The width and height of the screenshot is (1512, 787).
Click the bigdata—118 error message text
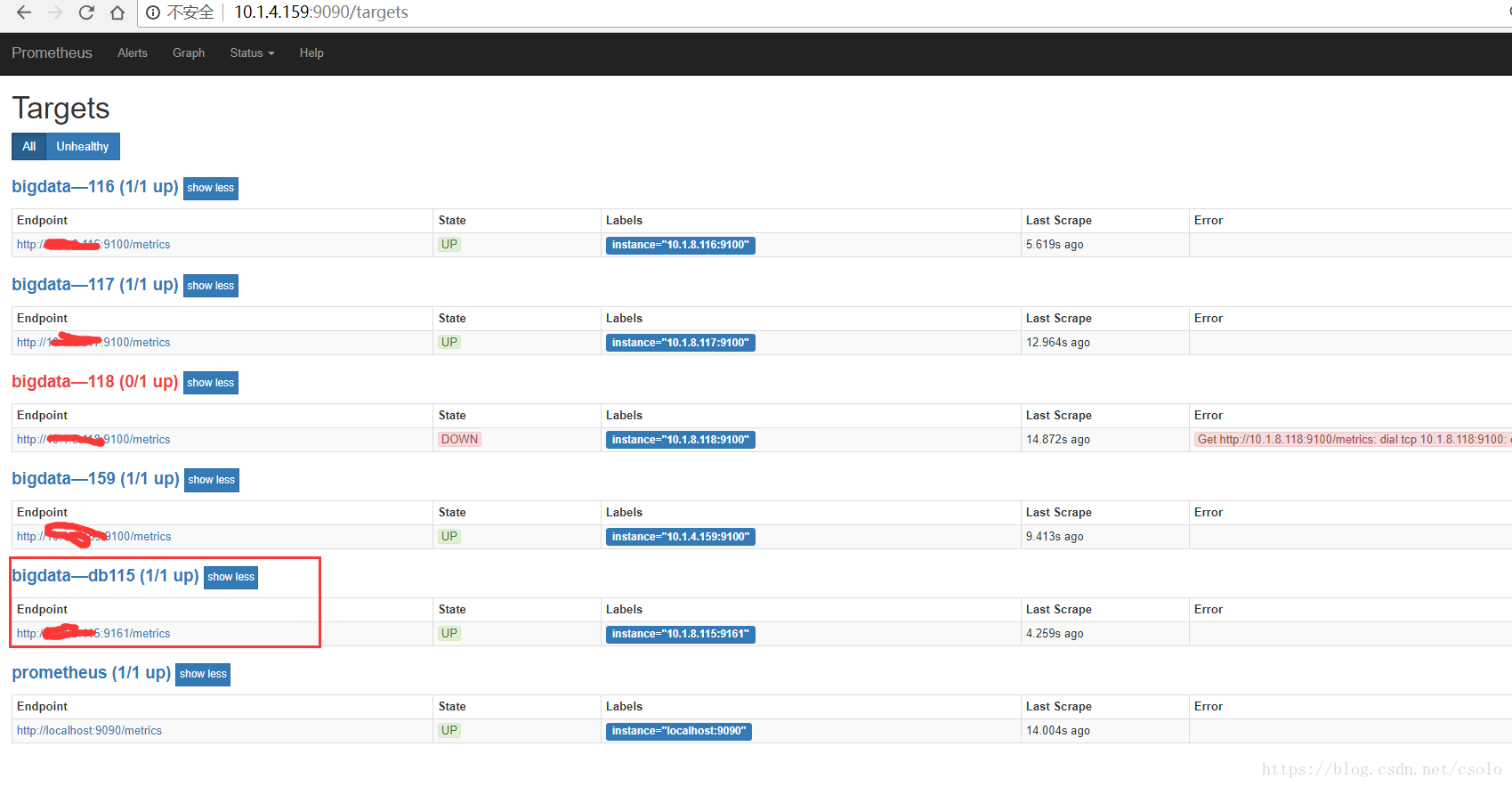[1353, 440]
